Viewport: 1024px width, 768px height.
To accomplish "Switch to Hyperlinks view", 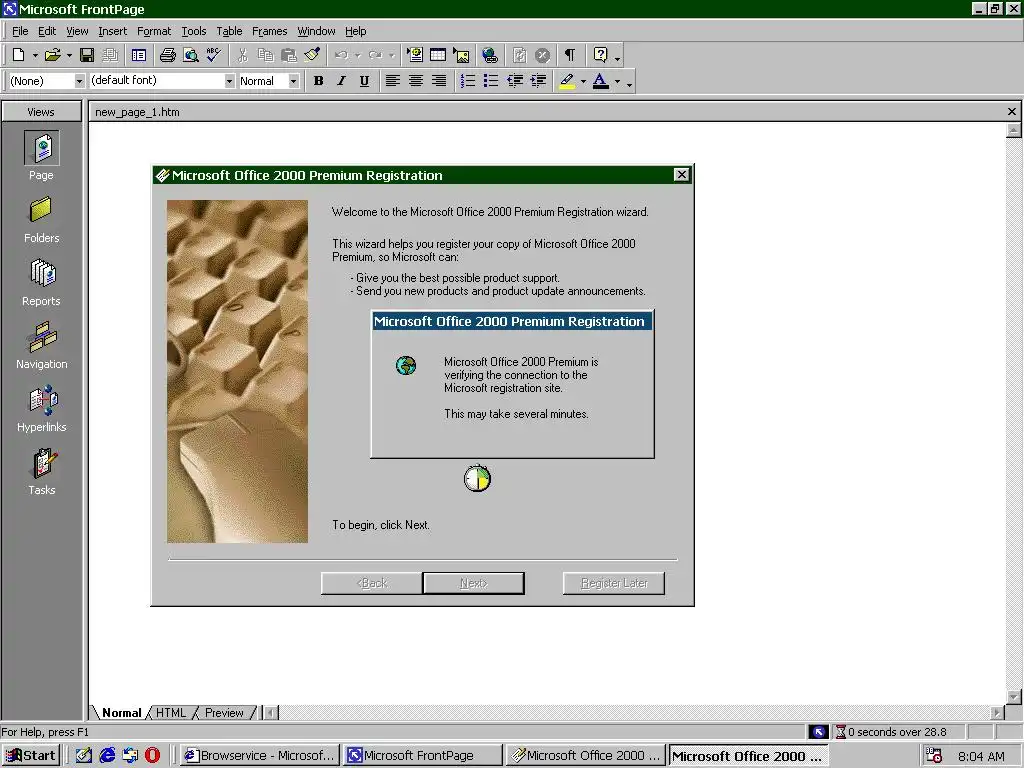I will (41, 409).
